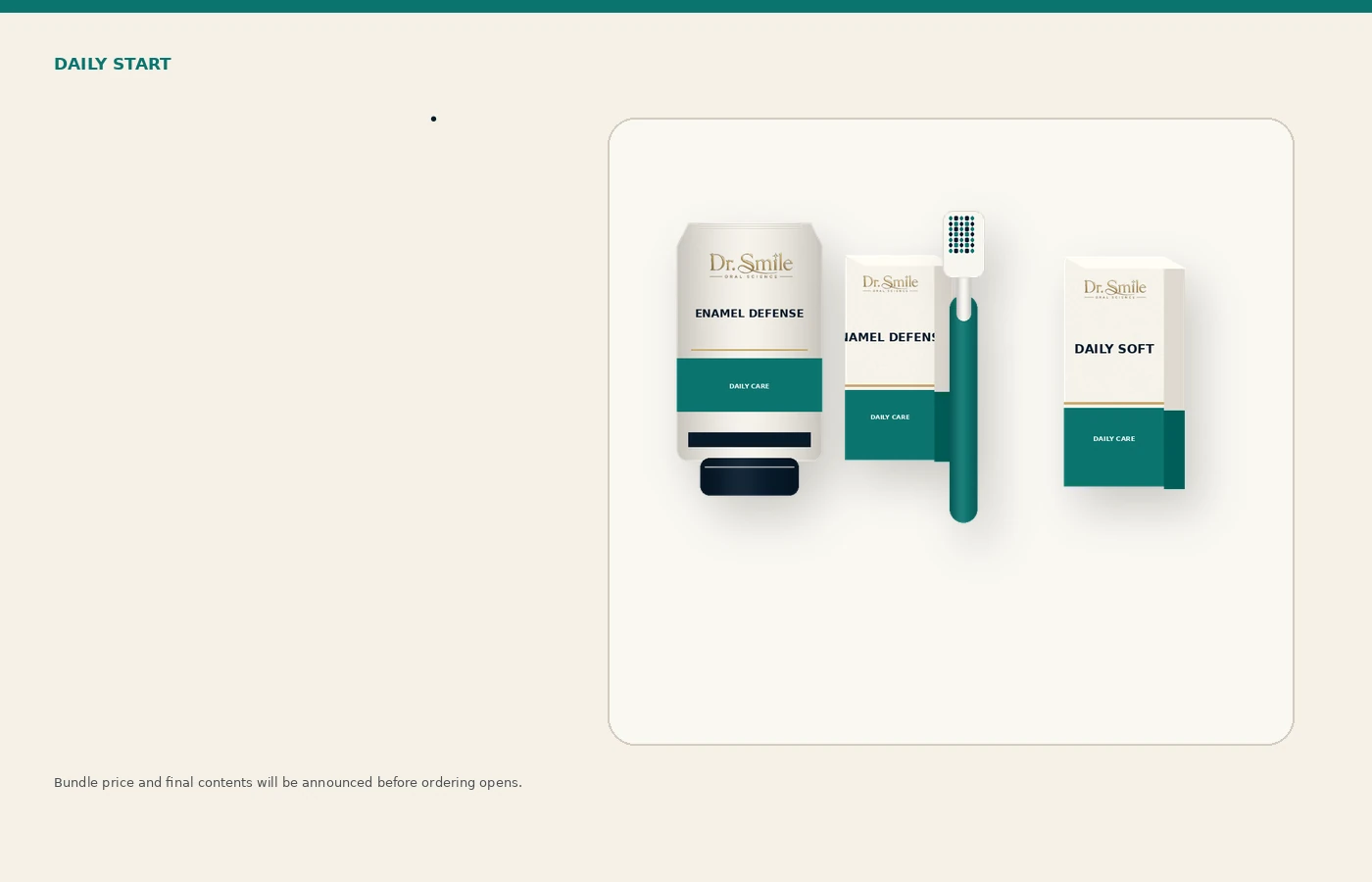Click the Enamel Defense box behind the toothbrush
The image size is (1372, 882).
coord(892,358)
